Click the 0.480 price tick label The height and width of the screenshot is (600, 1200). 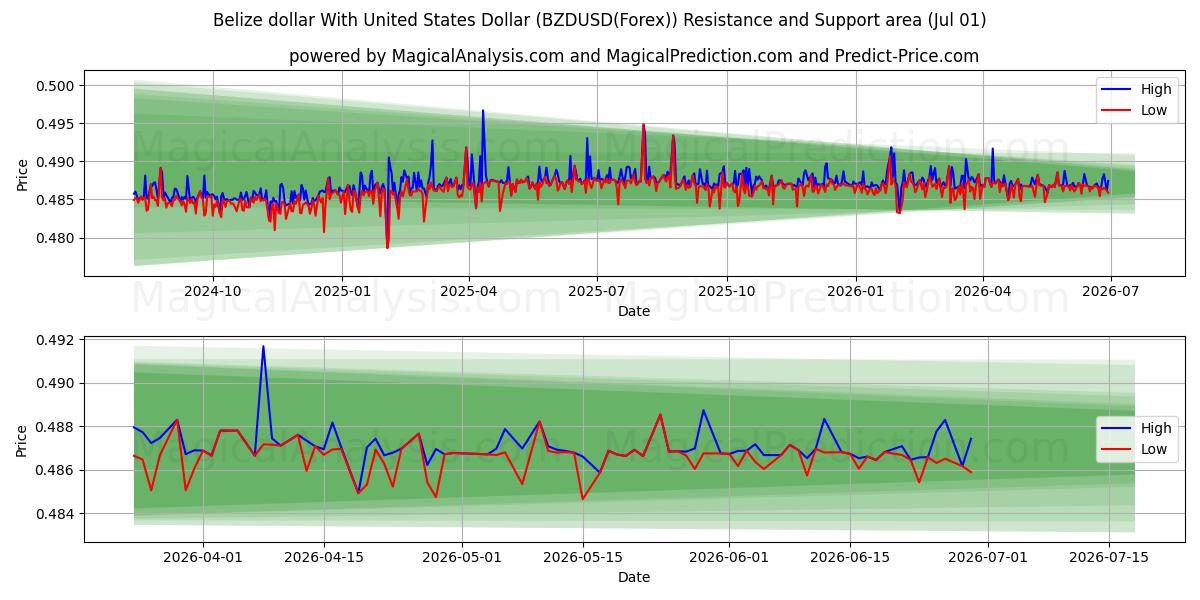click(x=56, y=238)
